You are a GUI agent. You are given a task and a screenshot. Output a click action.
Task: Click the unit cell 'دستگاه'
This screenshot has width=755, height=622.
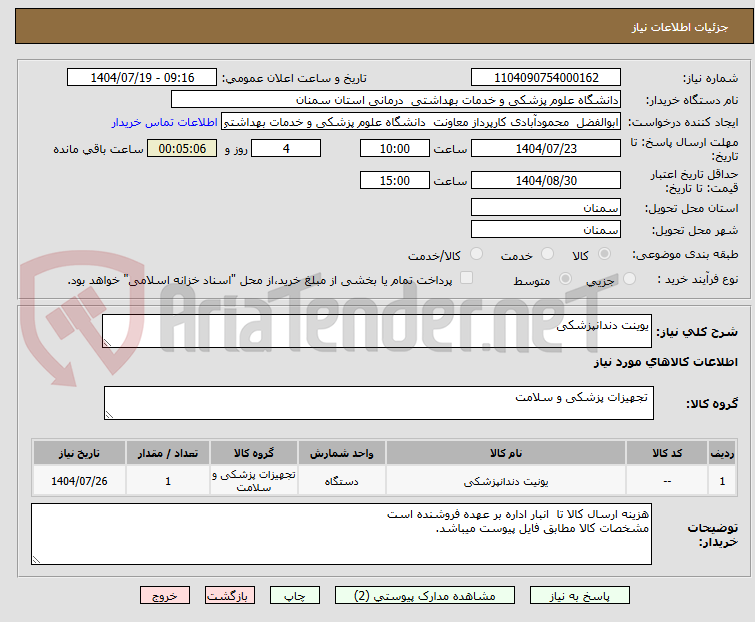point(341,480)
